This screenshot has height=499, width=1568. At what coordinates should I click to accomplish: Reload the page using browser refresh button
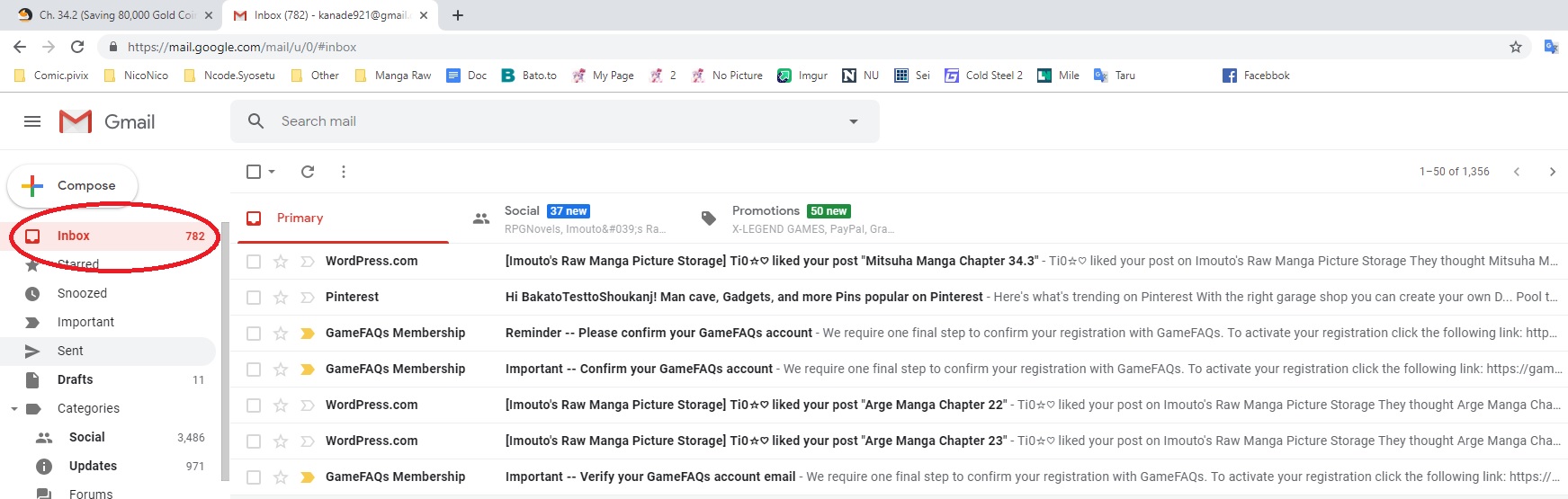[x=77, y=47]
